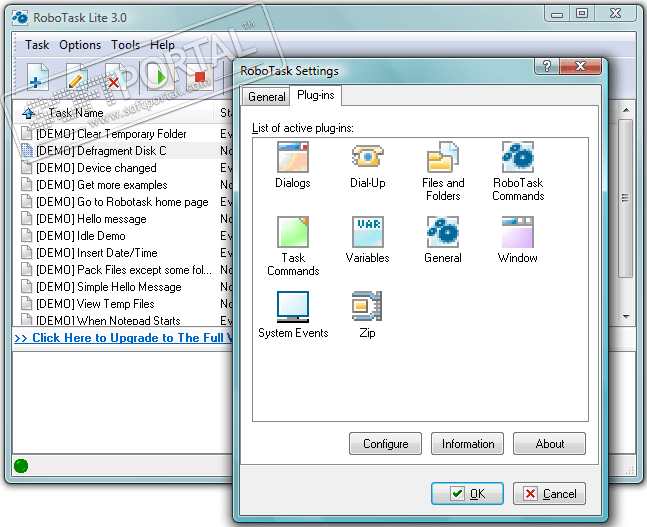The height and width of the screenshot is (527, 647).
Task: Click the help question mark in Settings dialog
Action: point(547,66)
